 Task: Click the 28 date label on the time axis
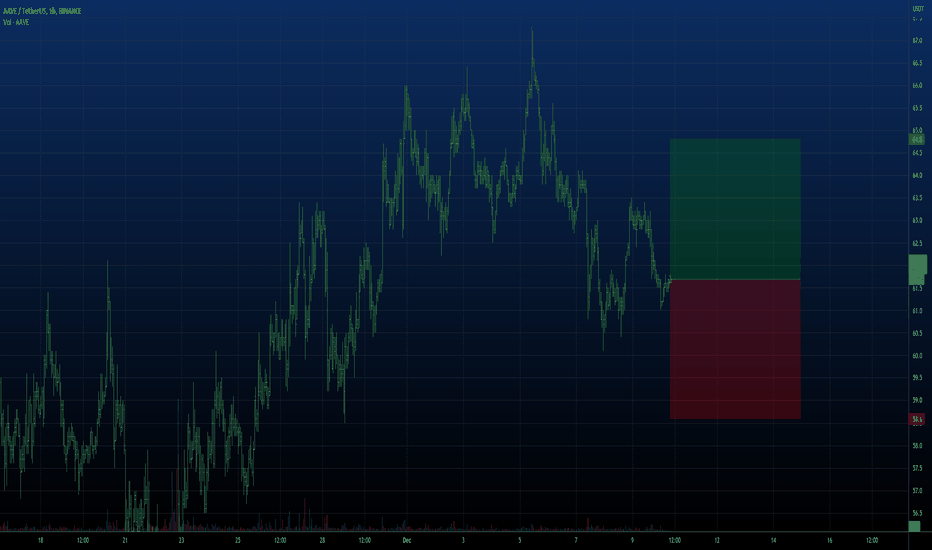pyautogui.click(x=322, y=540)
